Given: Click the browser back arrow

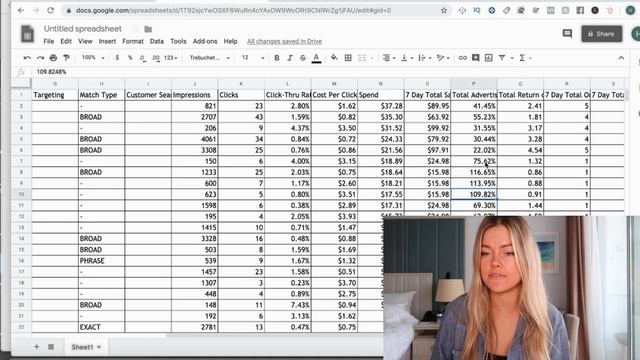Looking at the screenshot, I should [21, 11].
